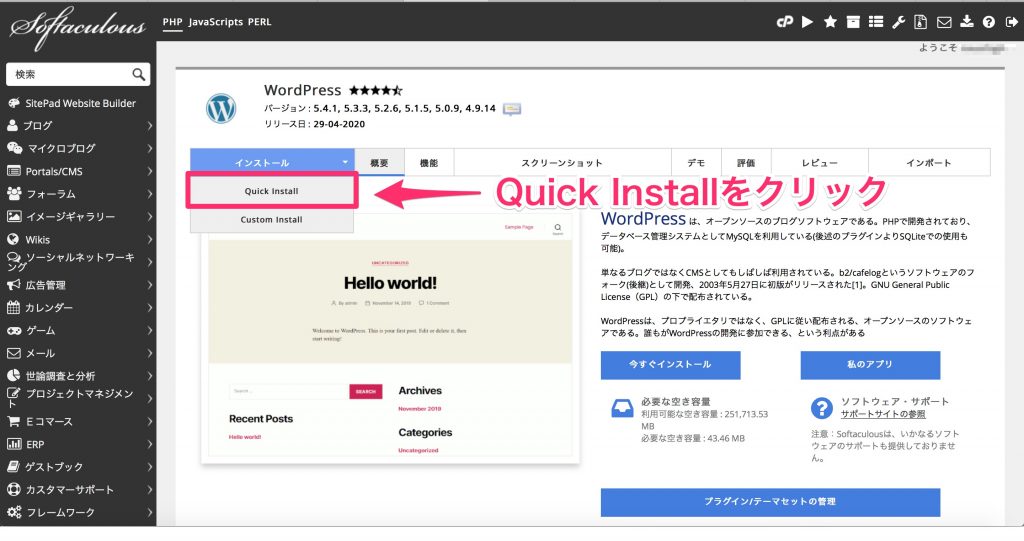
Task: Switch to the インポート tab
Action: point(928,162)
